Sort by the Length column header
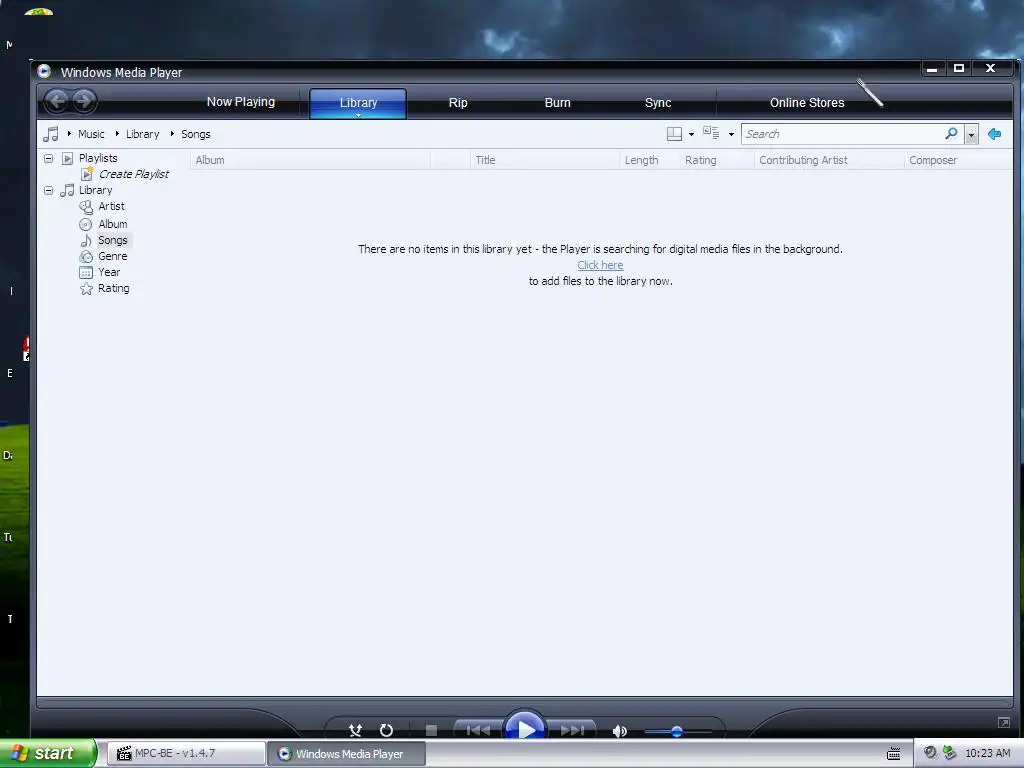1024x768 pixels. pos(649,160)
